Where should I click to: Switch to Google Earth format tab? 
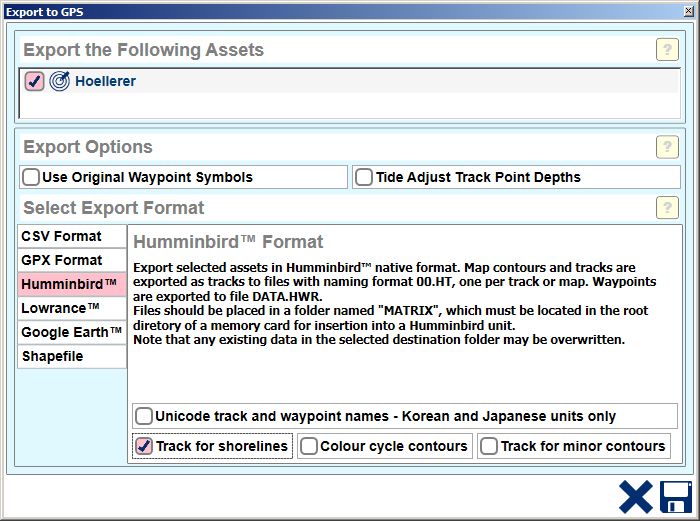[x=72, y=332]
